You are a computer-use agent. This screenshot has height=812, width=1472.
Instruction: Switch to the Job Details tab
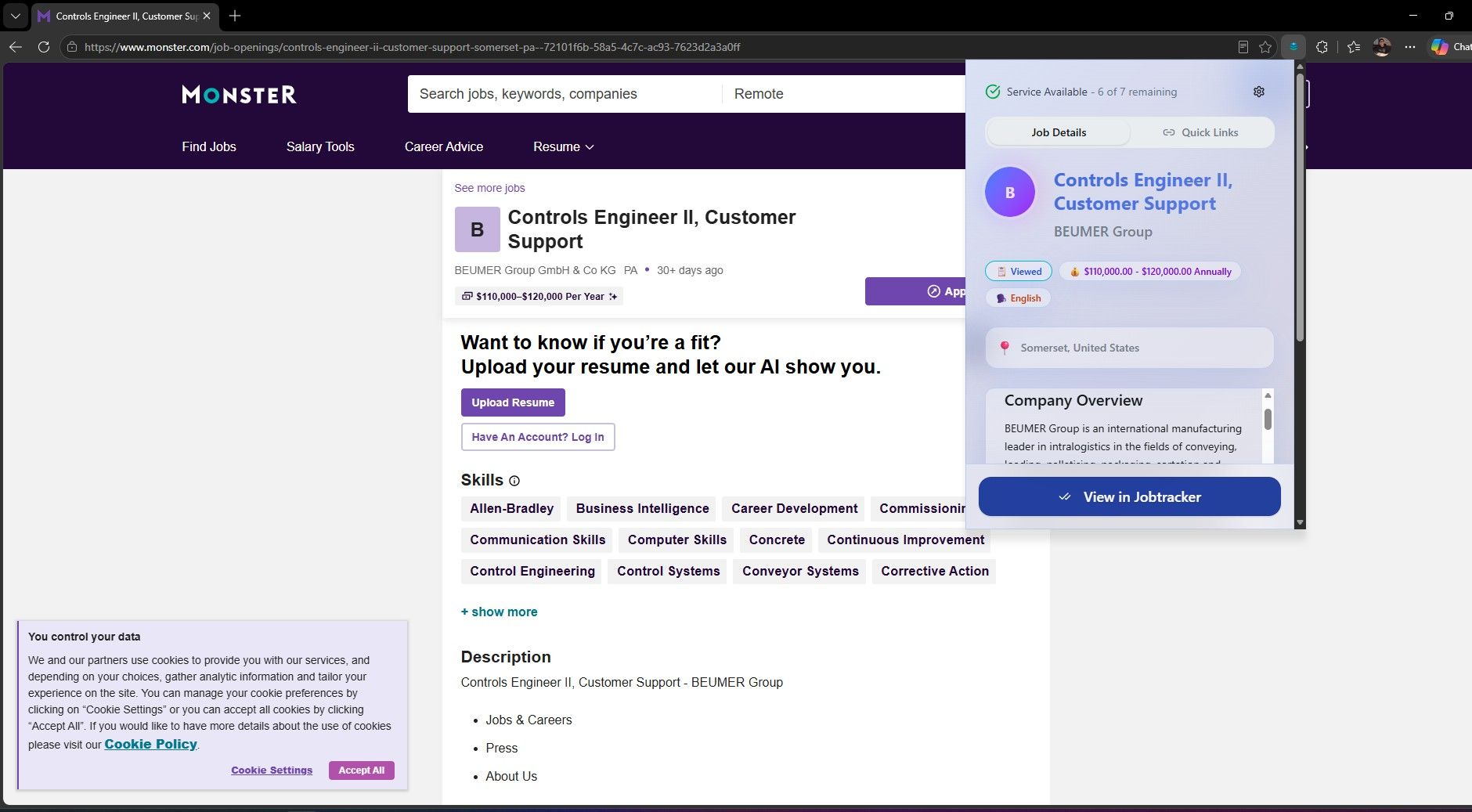[x=1059, y=132]
